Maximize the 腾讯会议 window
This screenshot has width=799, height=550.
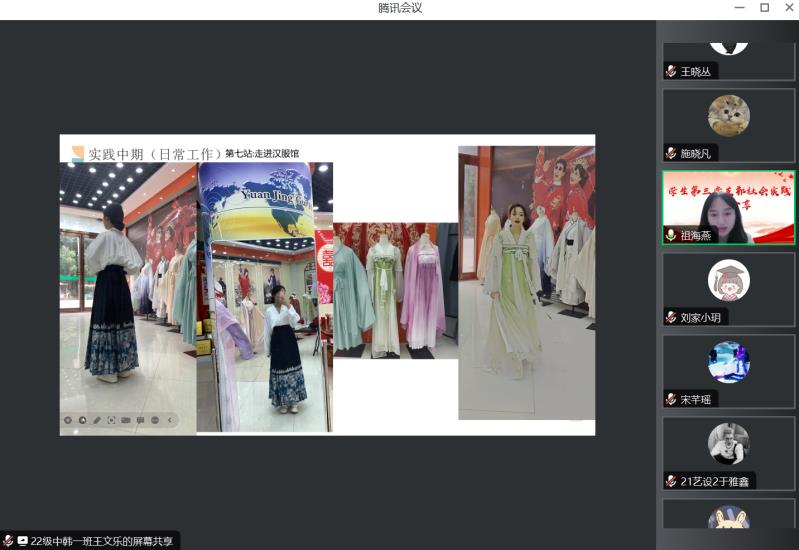764,8
